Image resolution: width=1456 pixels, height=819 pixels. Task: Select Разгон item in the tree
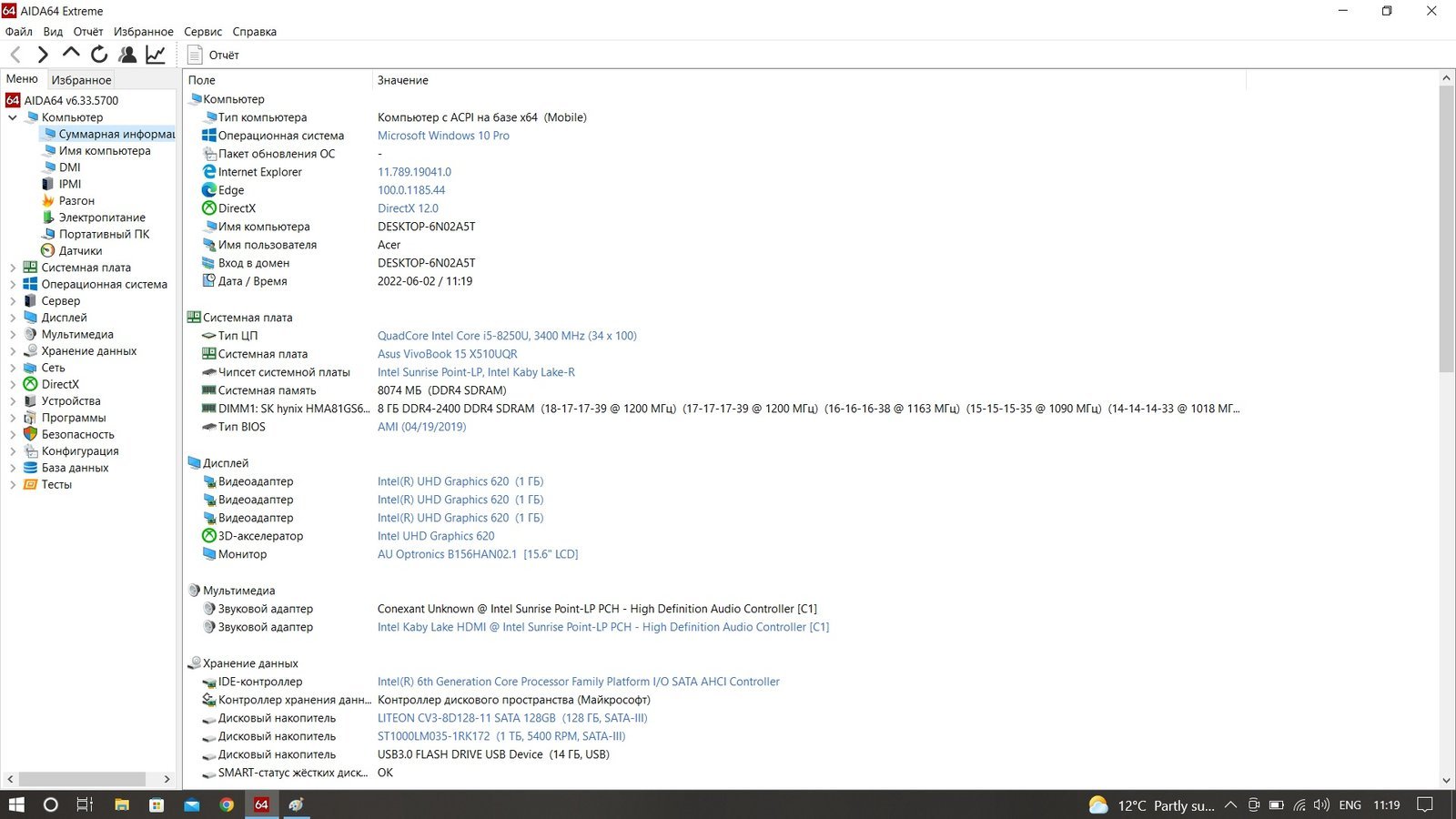76,201
